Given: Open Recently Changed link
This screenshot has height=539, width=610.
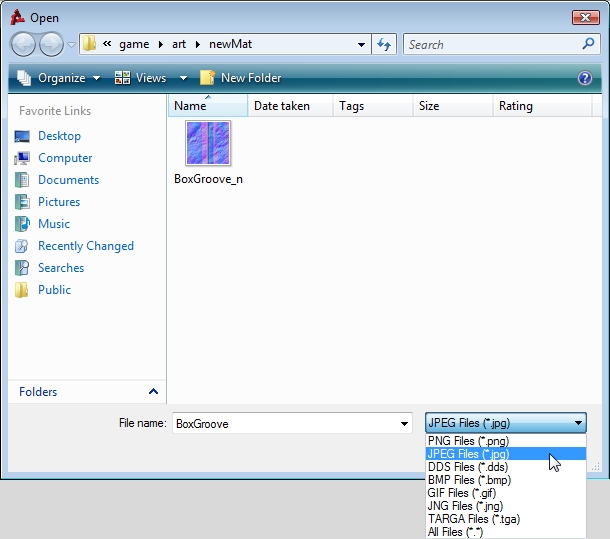Looking at the screenshot, I should point(85,246).
